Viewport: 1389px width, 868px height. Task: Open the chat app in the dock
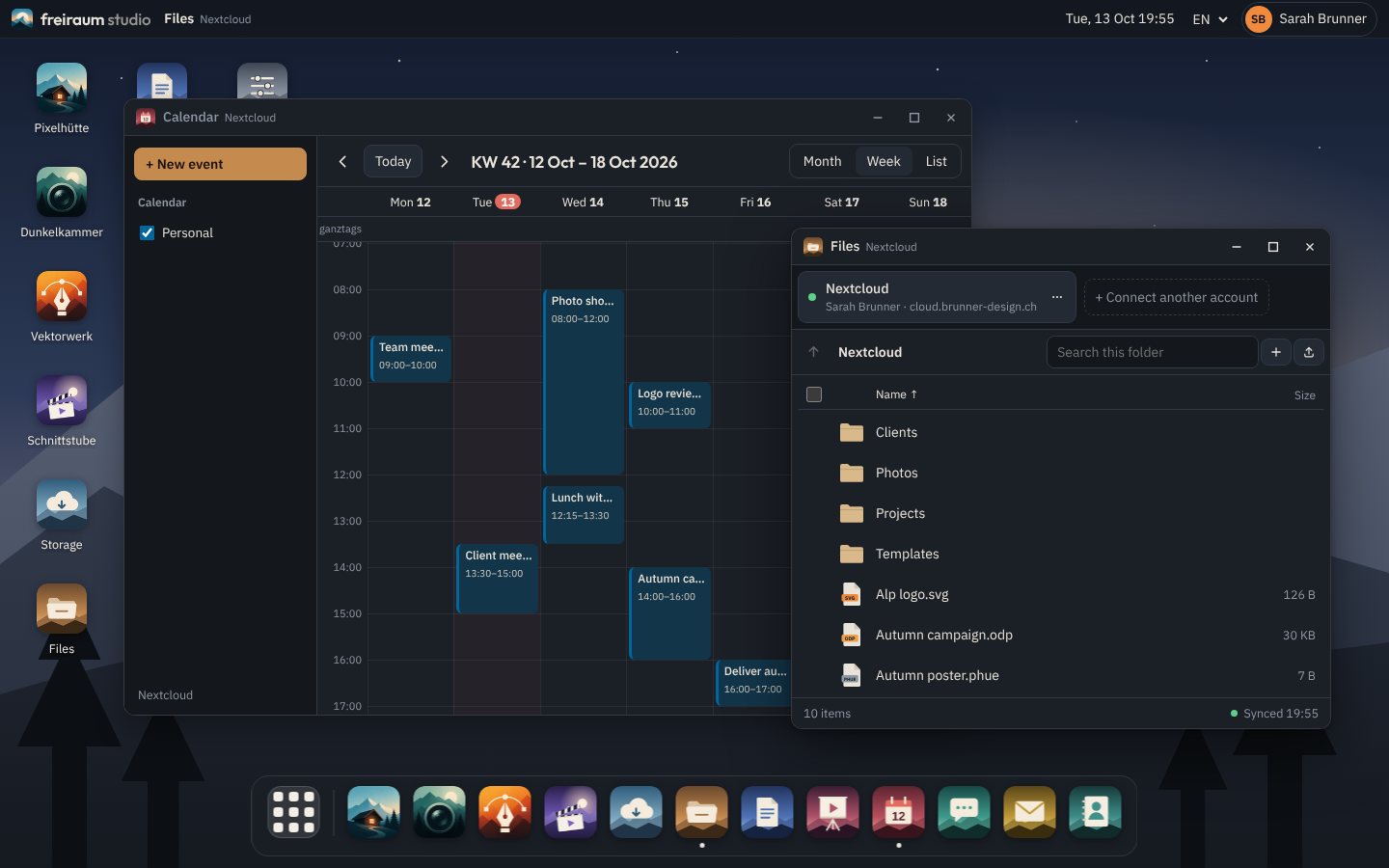point(964,812)
